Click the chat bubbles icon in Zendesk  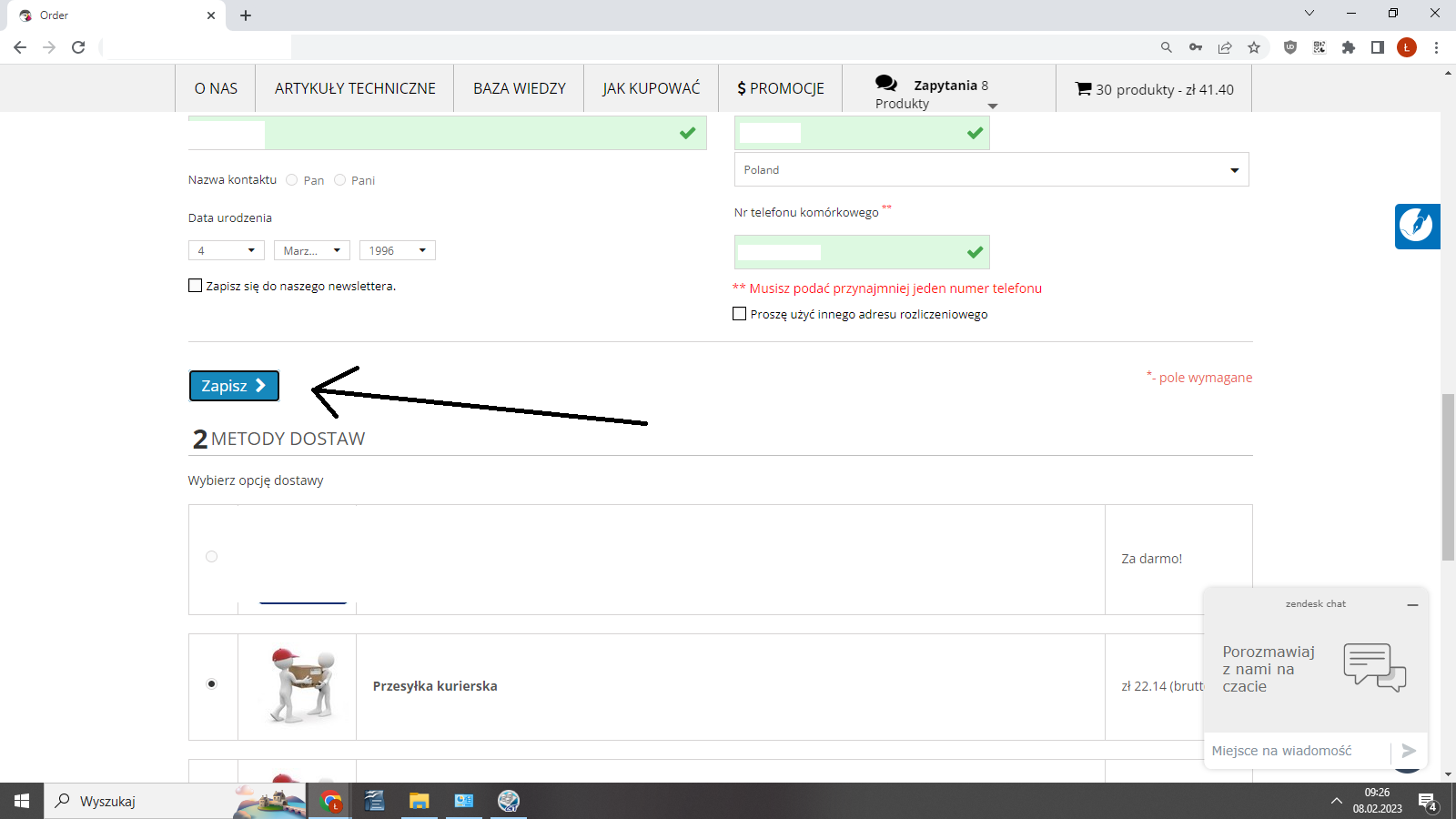pyautogui.click(x=1375, y=668)
